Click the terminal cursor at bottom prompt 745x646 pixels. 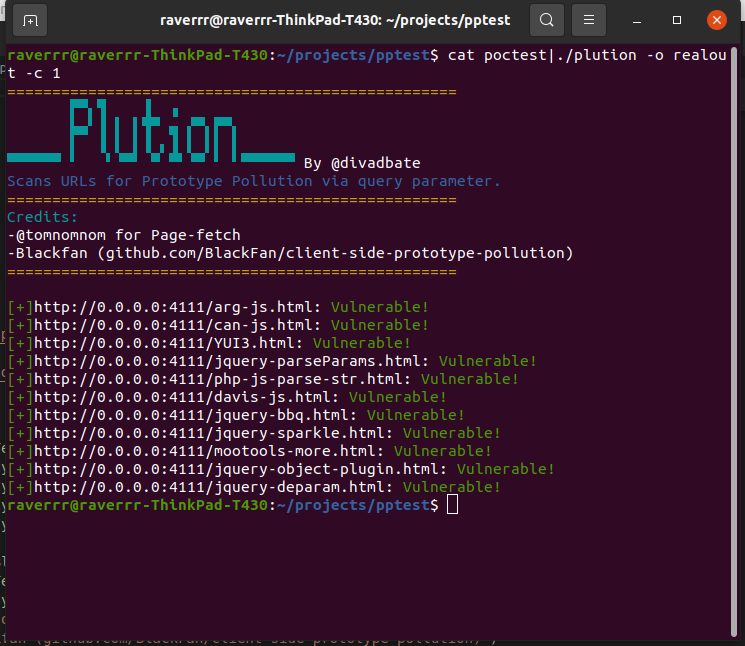(x=452, y=504)
